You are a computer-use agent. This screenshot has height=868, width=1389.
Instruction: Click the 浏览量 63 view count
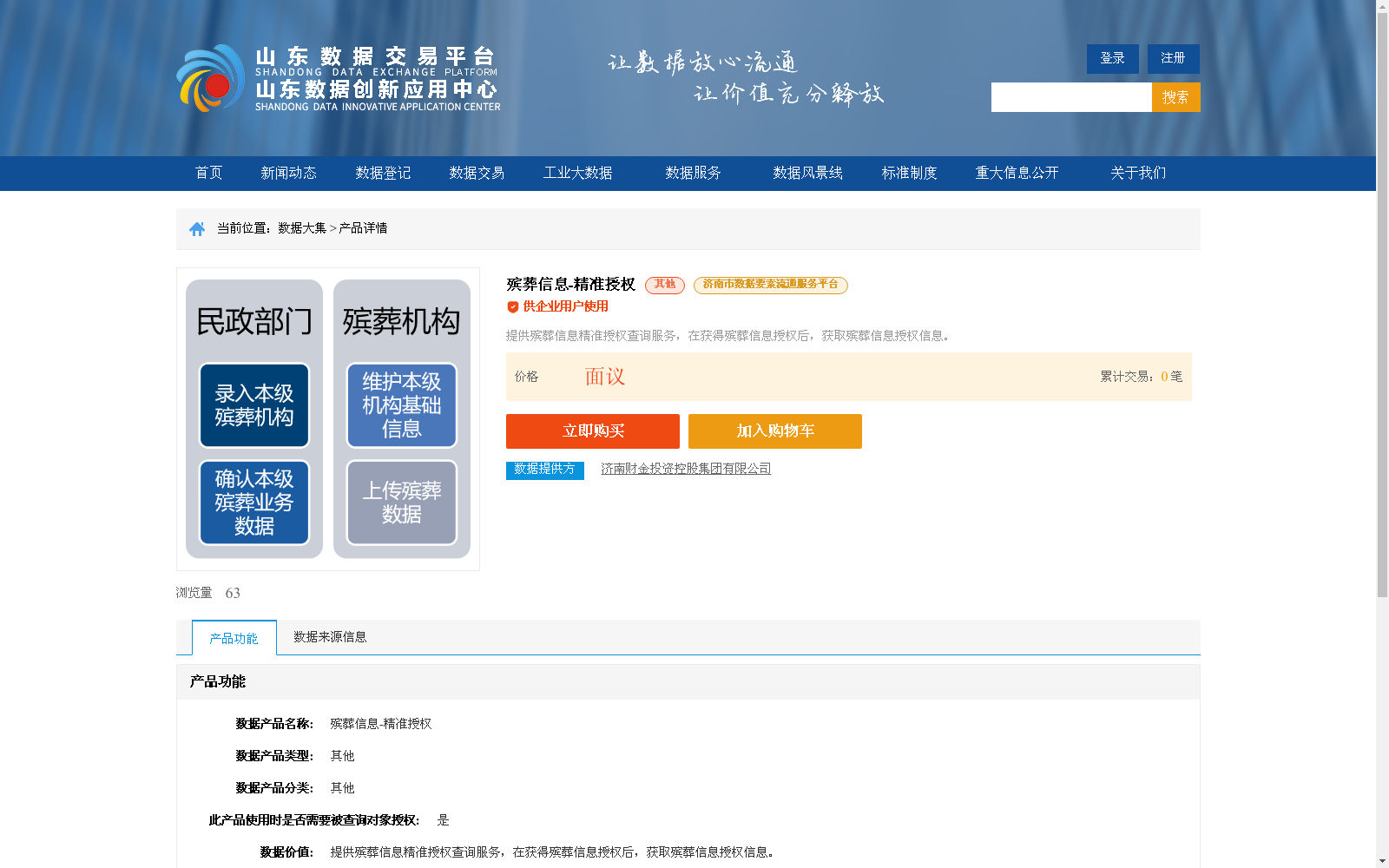208,593
